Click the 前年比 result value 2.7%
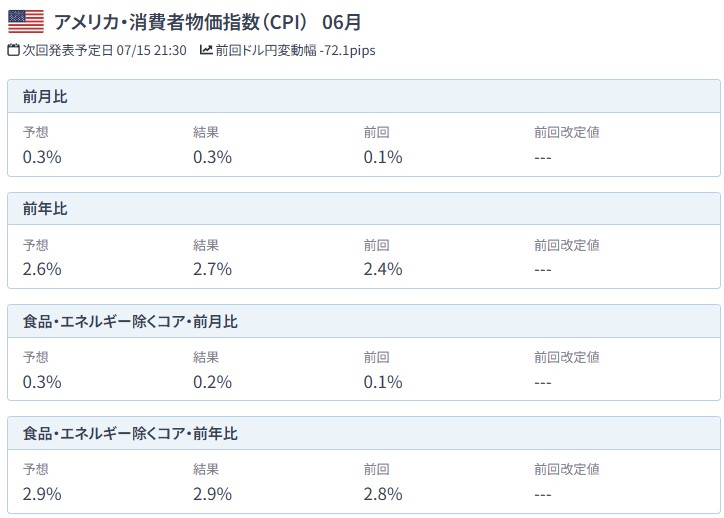The image size is (724, 518). [212, 269]
